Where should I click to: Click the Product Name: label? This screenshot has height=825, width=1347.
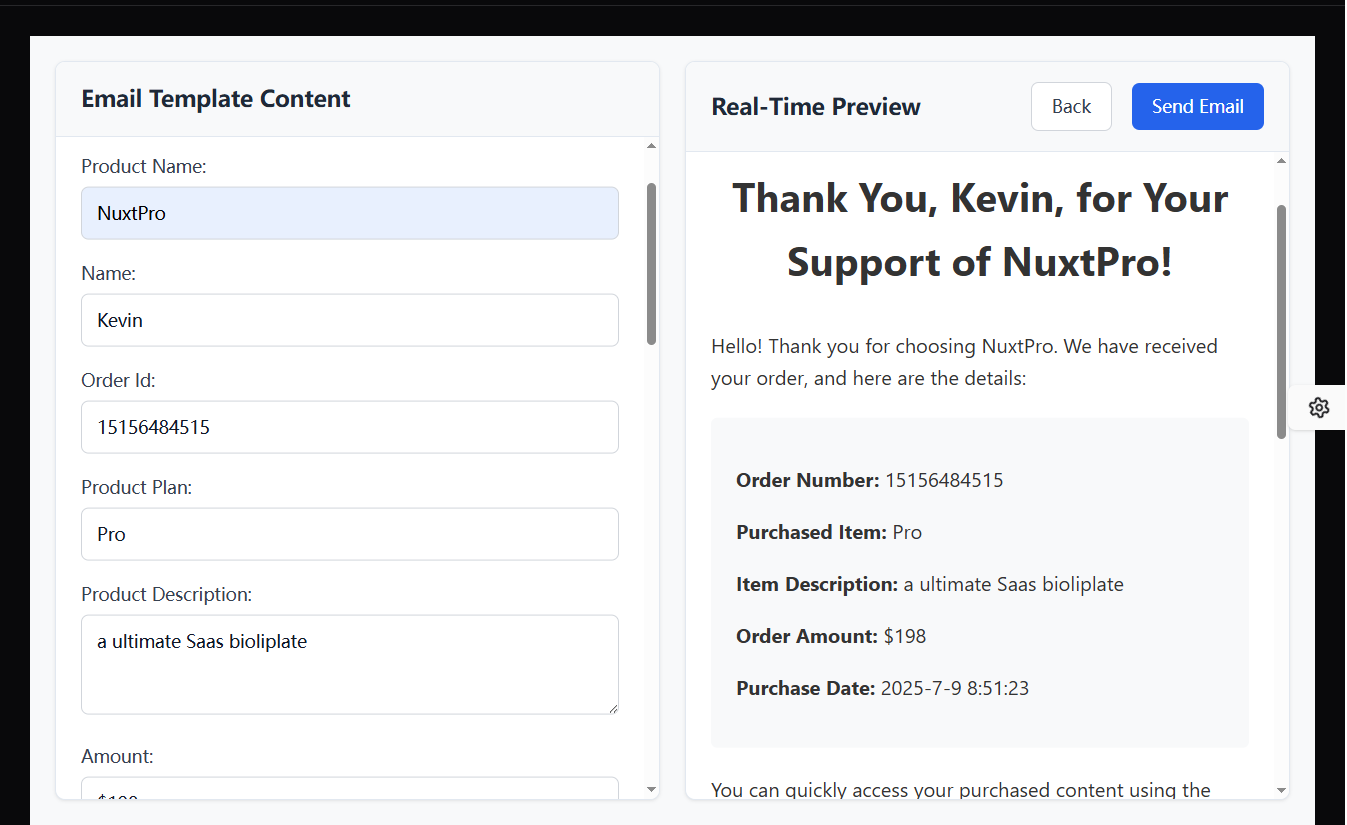[144, 166]
